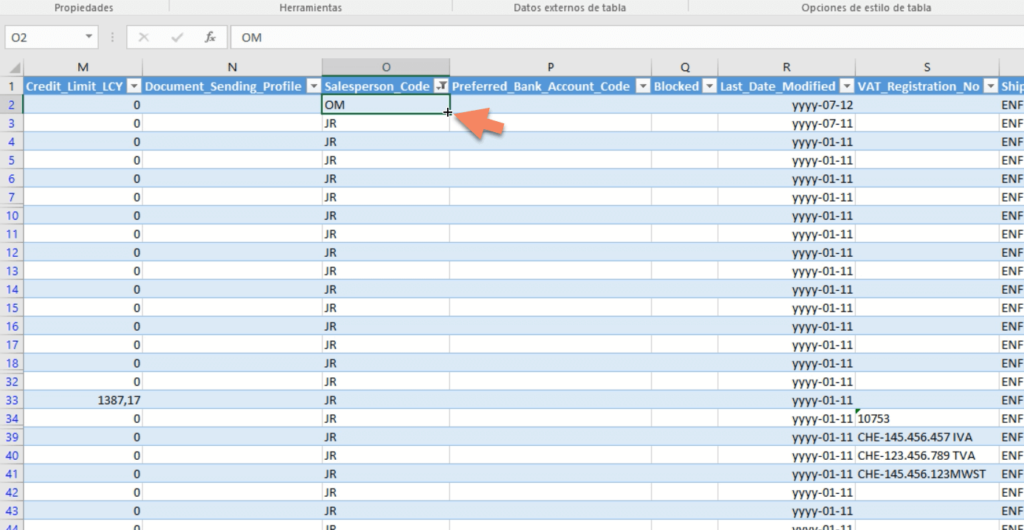Screen dimensions: 1024x530
Task: Open active filter on Salesperson_Code column
Action: pos(440,87)
